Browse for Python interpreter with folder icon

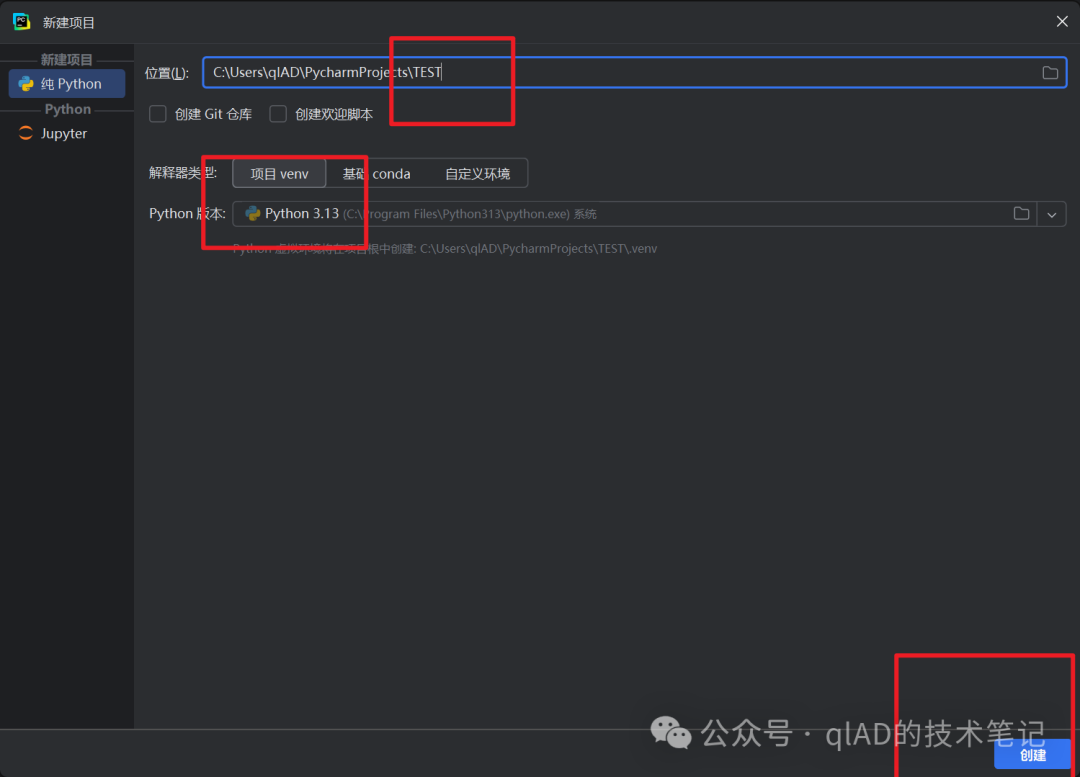tap(1021, 214)
